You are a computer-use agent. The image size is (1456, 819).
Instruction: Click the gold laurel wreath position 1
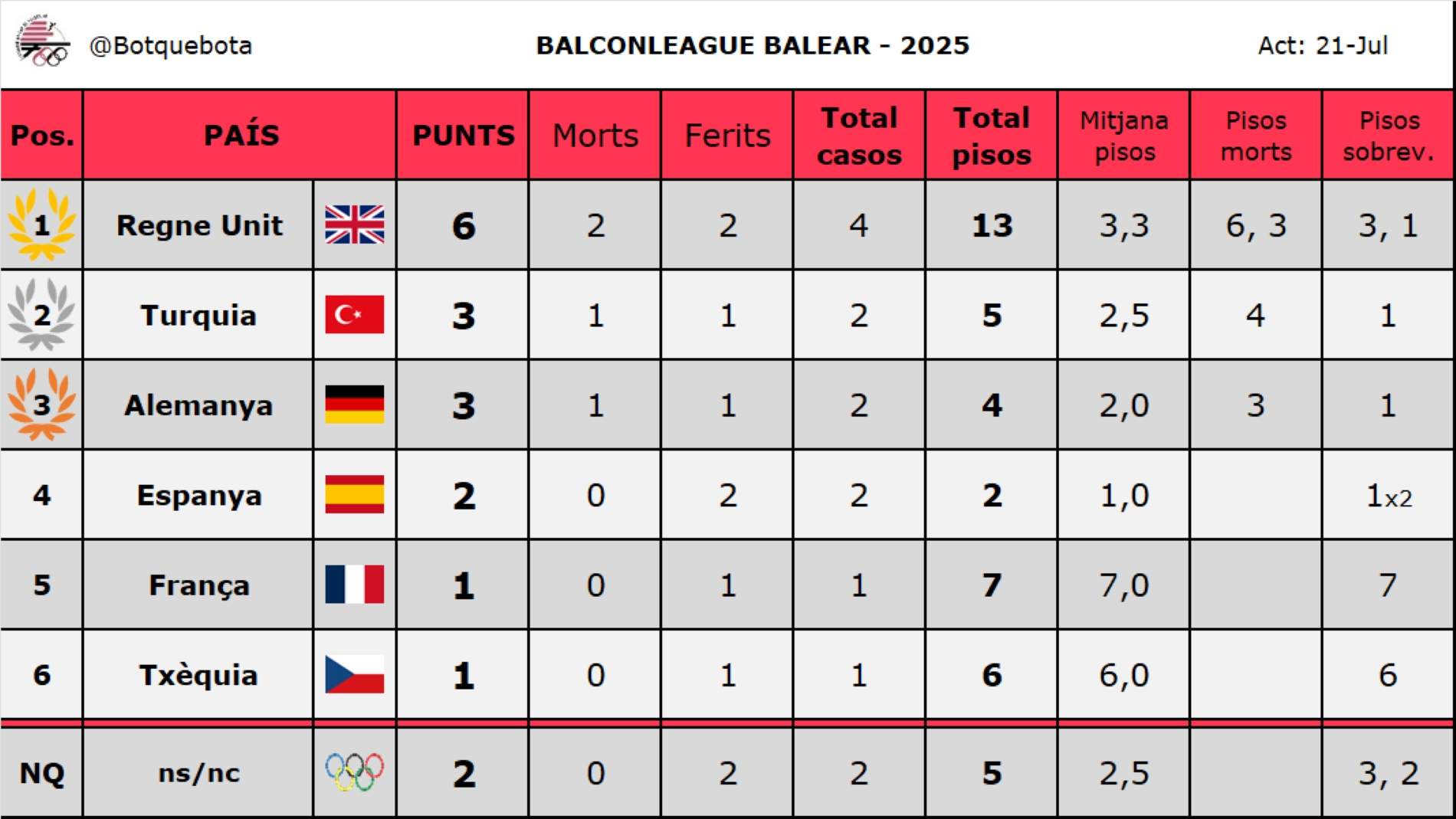click(x=41, y=225)
